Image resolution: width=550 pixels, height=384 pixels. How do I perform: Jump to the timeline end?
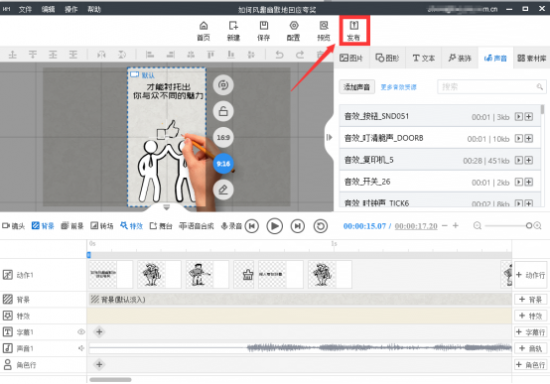[297, 226]
